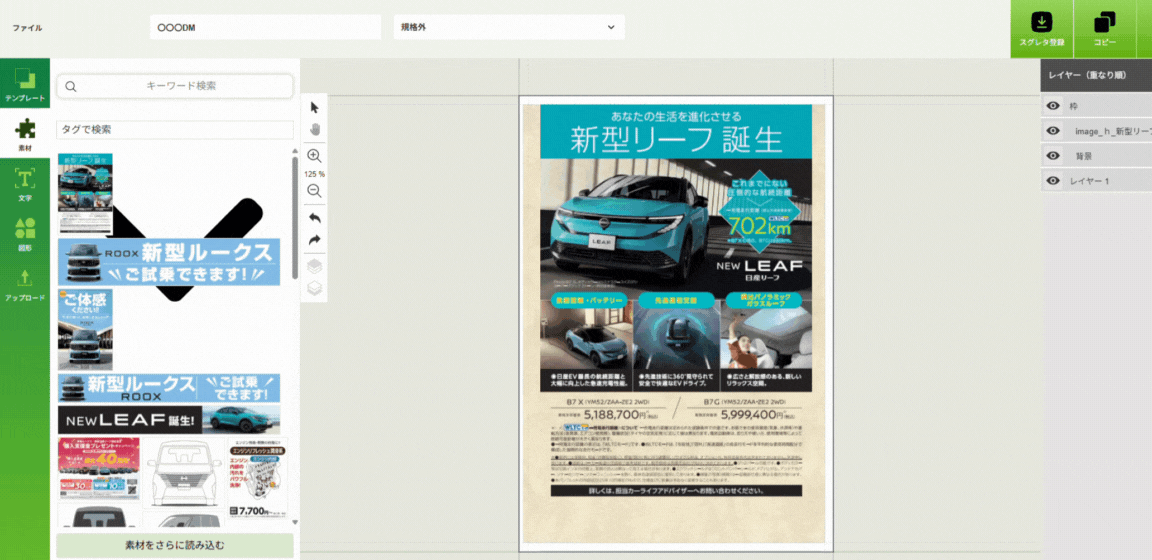Pick the 新型ルークス ROOX banner thumbnail

[168, 262]
